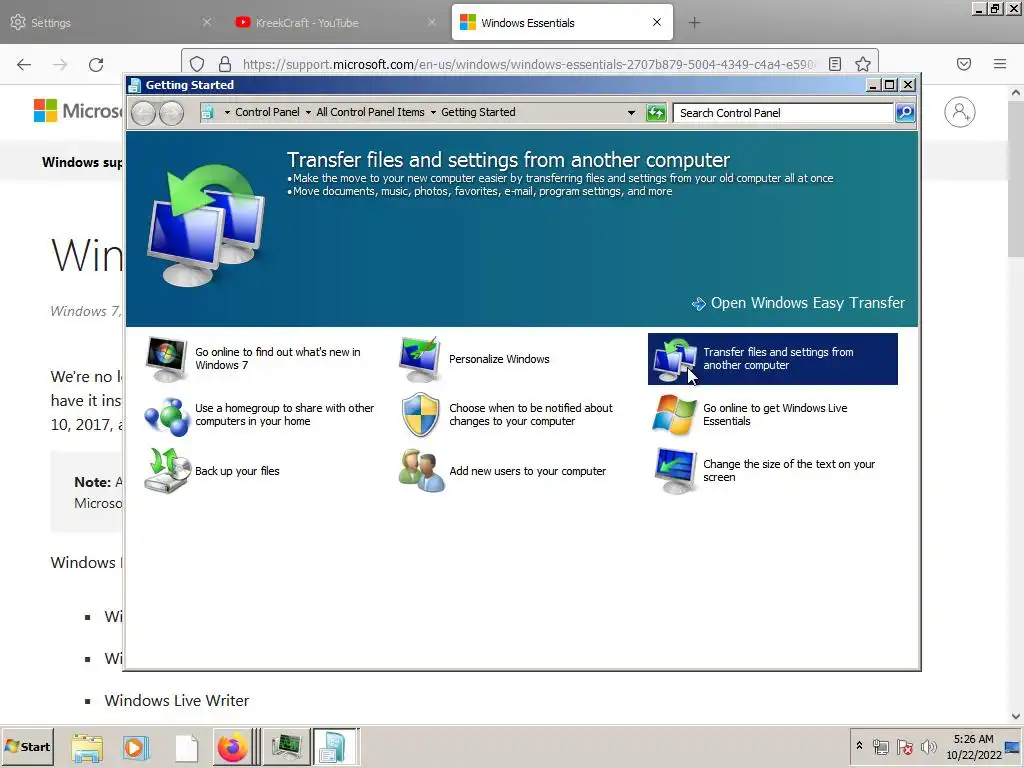Image resolution: width=1024 pixels, height=768 pixels.
Task: Click the Show desktop button
Action: 1014,747
